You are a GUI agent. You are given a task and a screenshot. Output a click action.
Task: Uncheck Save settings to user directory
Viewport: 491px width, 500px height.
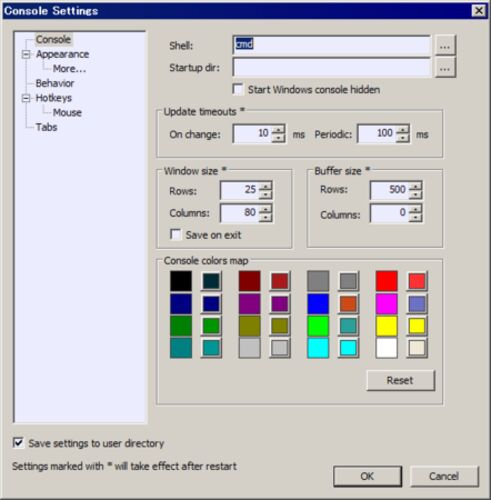(x=18, y=443)
